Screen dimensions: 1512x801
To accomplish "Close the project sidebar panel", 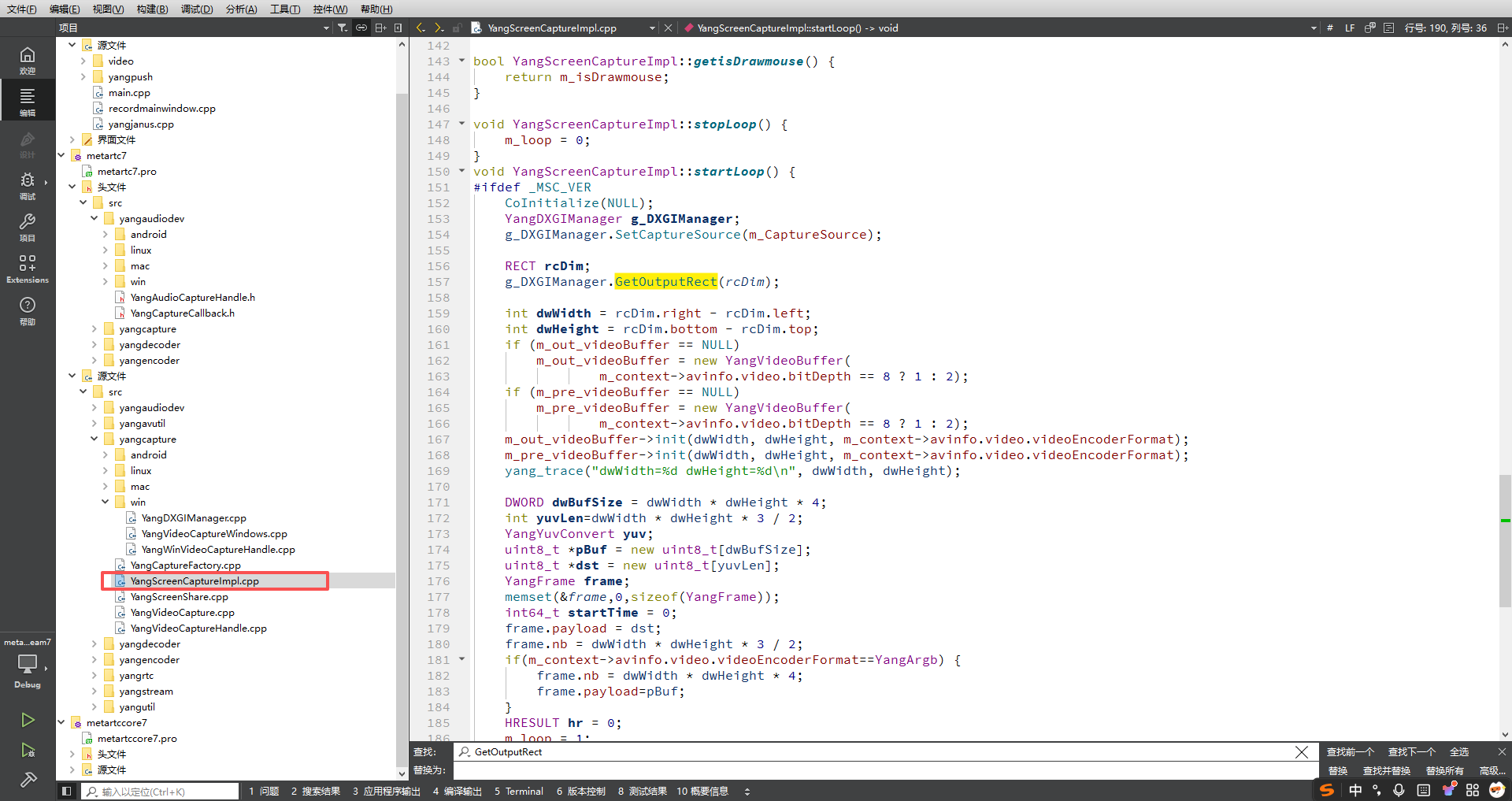I will (x=398, y=28).
